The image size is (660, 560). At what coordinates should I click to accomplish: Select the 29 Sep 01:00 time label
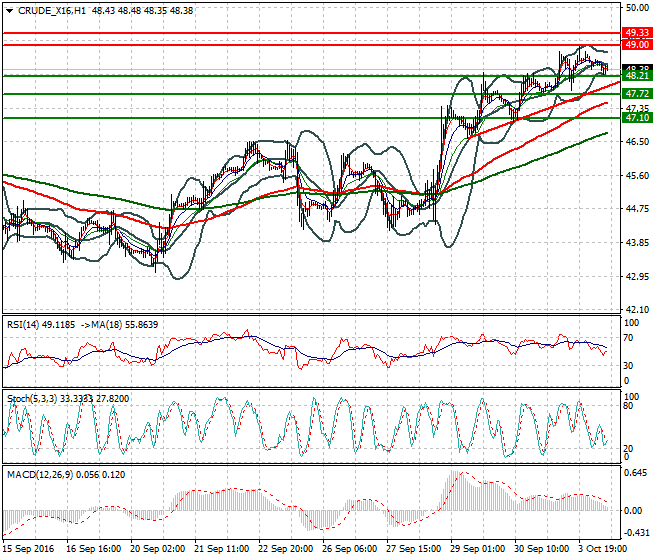[478, 549]
